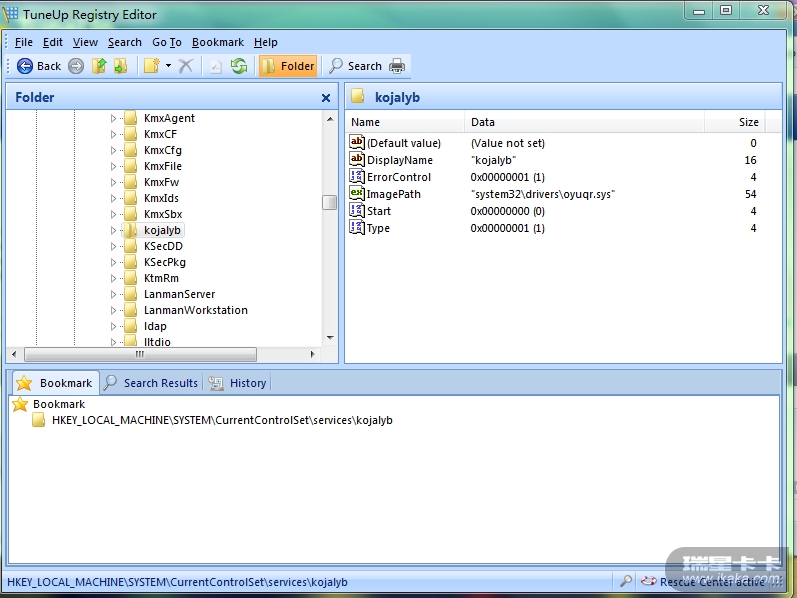
Task: Close the Folder pane
Action: (x=326, y=98)
